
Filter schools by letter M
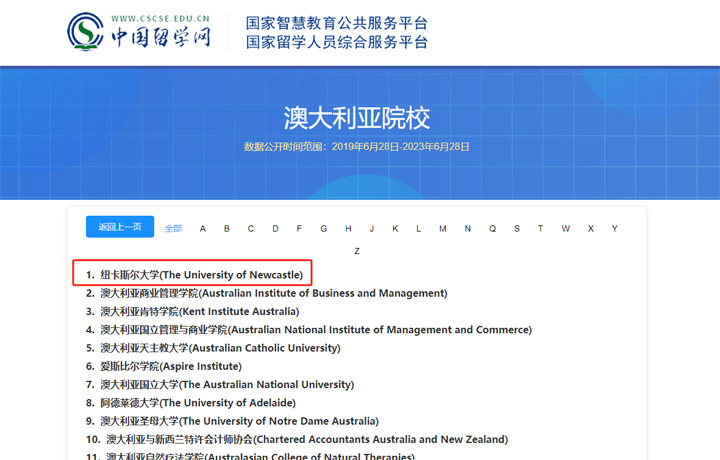point(443,229)
